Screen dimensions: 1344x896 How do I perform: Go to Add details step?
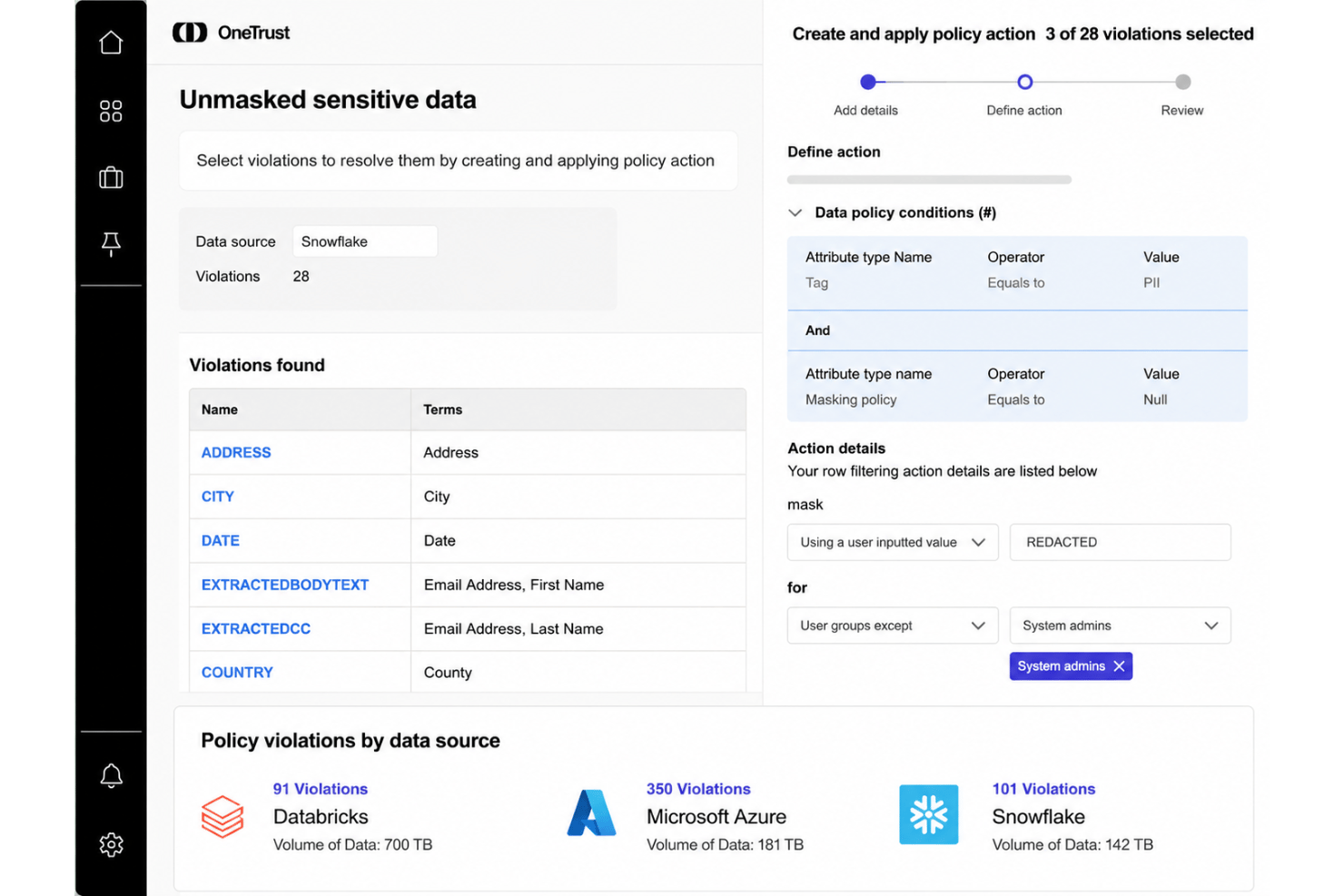tap(867, 82)
